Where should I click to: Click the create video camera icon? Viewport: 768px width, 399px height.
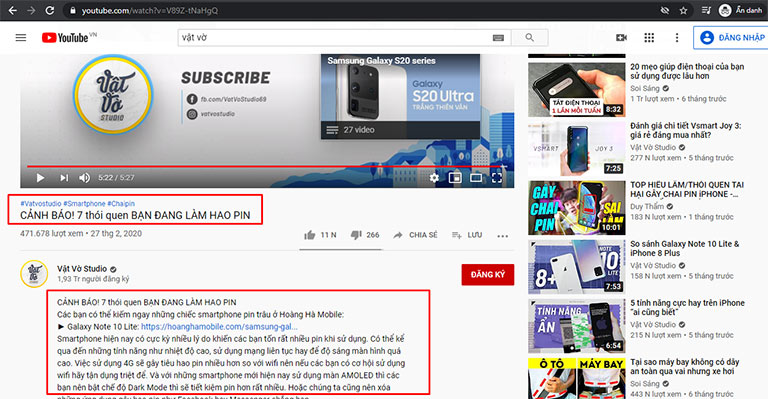click(x=621, y=38)
